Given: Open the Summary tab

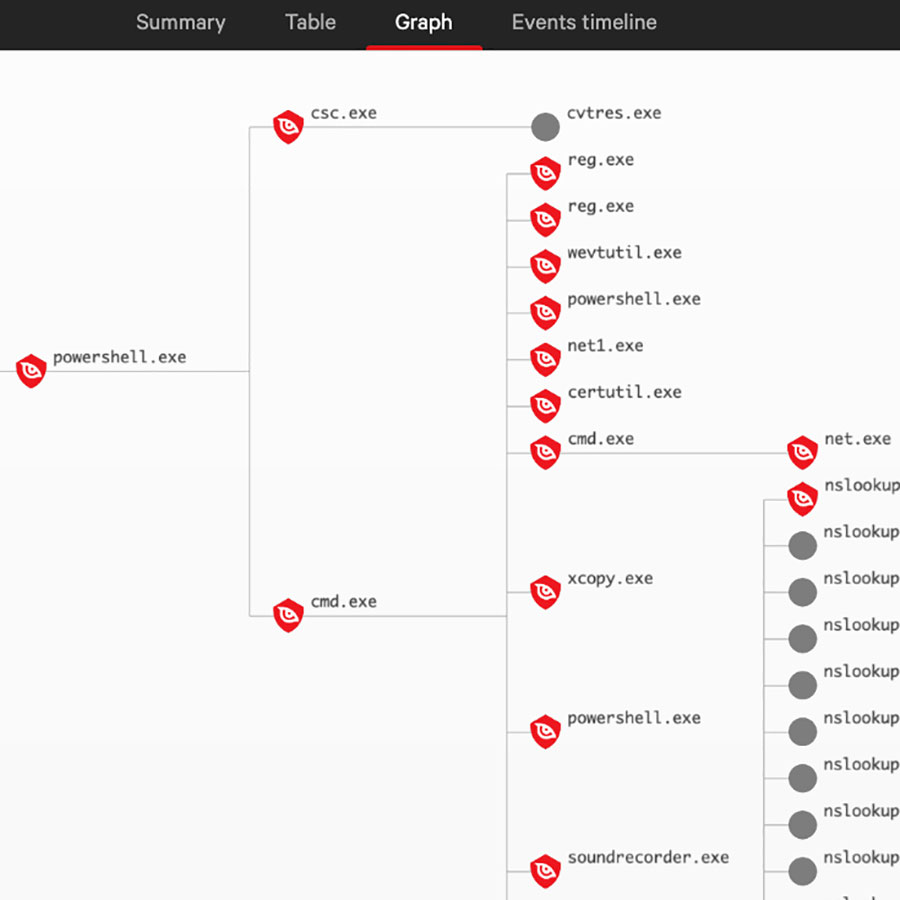Looking at the screenshot, I should point(181,23).
